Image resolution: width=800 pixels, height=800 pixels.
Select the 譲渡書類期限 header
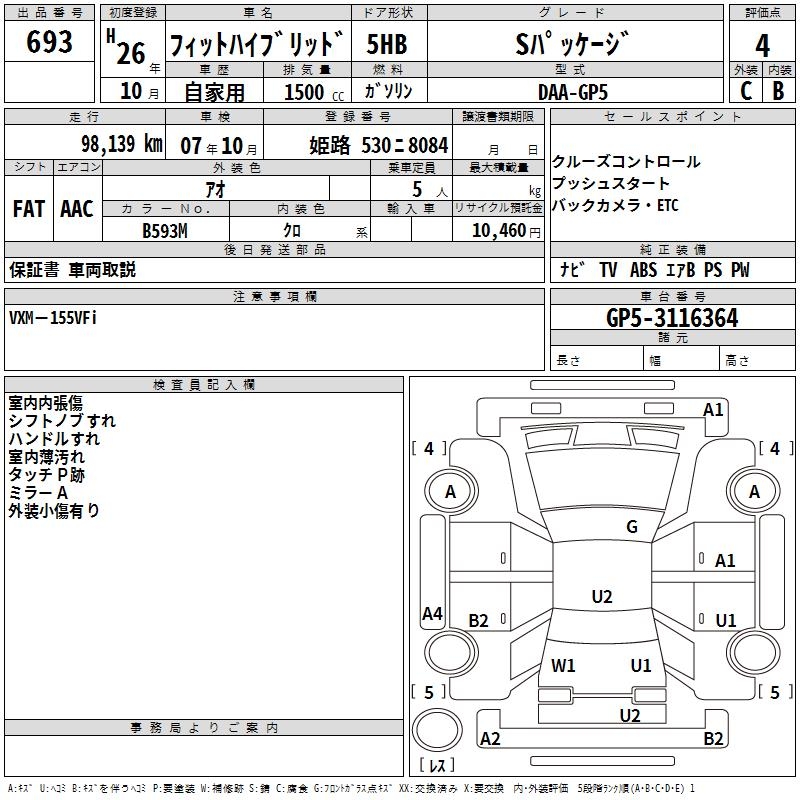click(498, 116)
